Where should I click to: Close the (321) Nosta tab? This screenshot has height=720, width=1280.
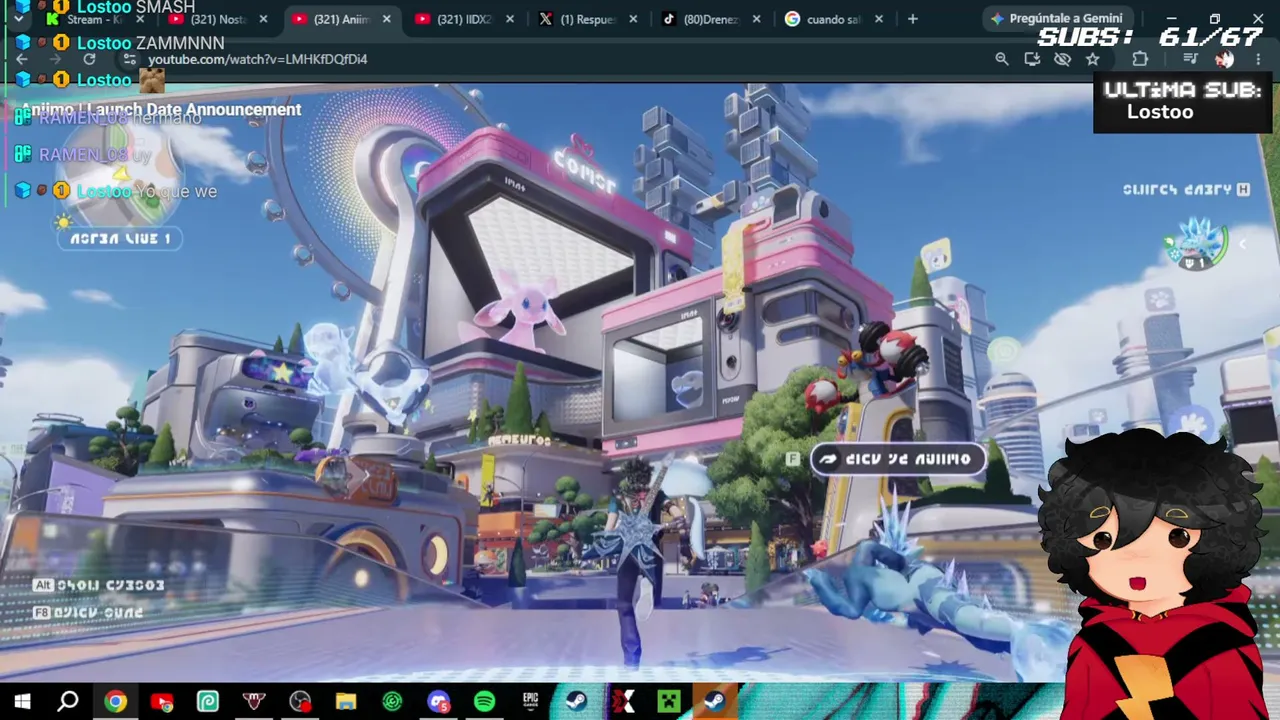point(263,19)
